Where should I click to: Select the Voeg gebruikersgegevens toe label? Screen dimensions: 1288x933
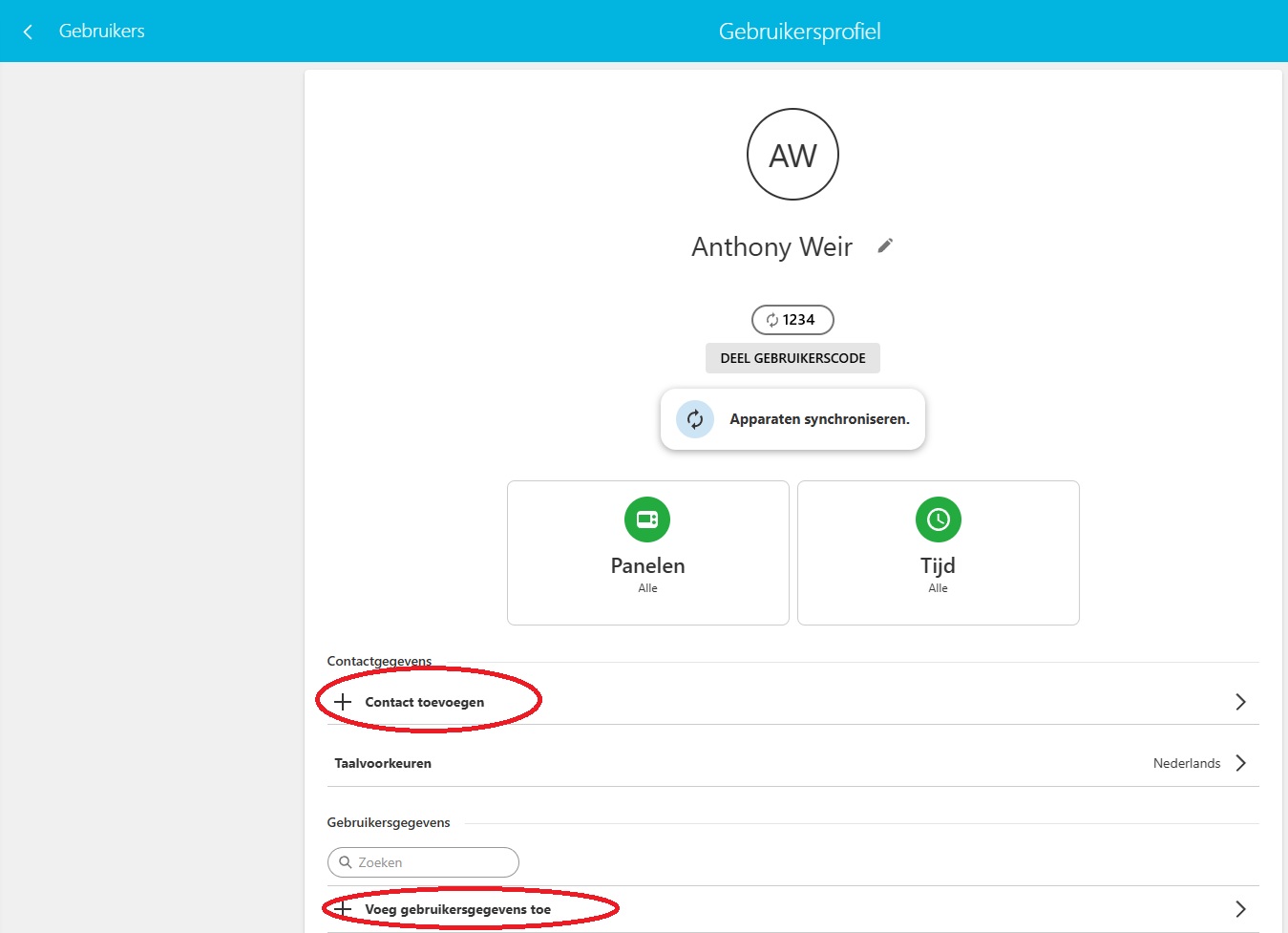[x=457, y=909]
